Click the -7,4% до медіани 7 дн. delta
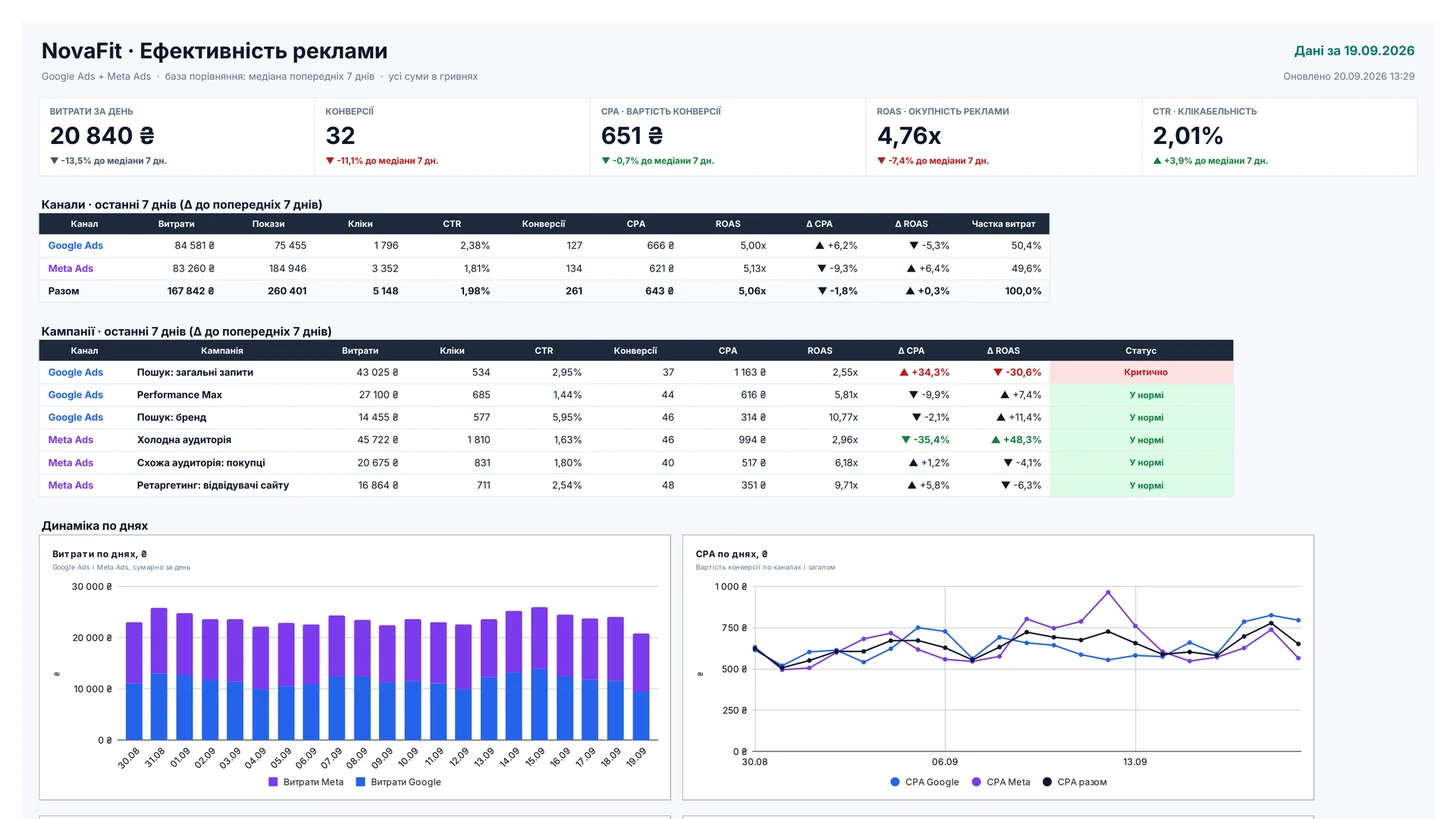This screenshot has width=1456, height=819. 933,160
